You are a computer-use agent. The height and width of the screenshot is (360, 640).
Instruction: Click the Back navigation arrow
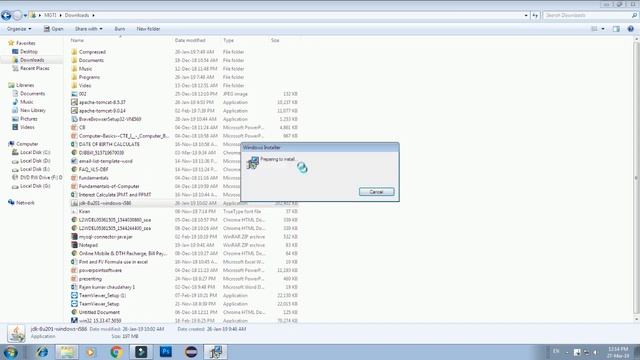pyautogui.click(x=6, y=16)
